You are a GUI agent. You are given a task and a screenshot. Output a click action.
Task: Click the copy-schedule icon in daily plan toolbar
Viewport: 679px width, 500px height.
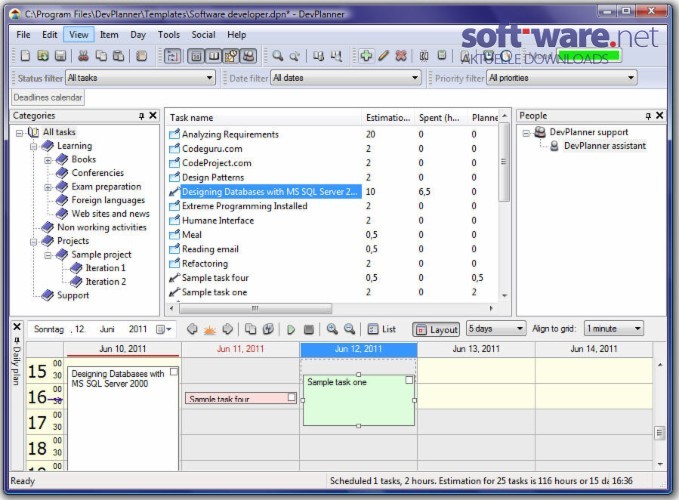click(250, 329)
